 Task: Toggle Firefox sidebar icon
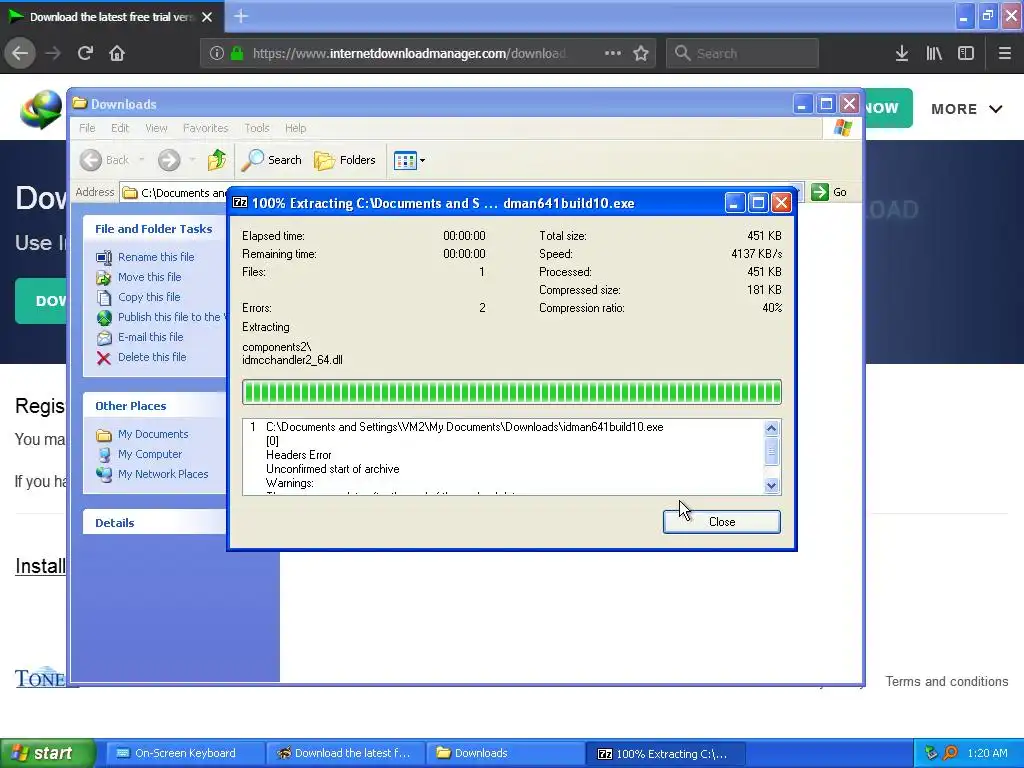966,53
